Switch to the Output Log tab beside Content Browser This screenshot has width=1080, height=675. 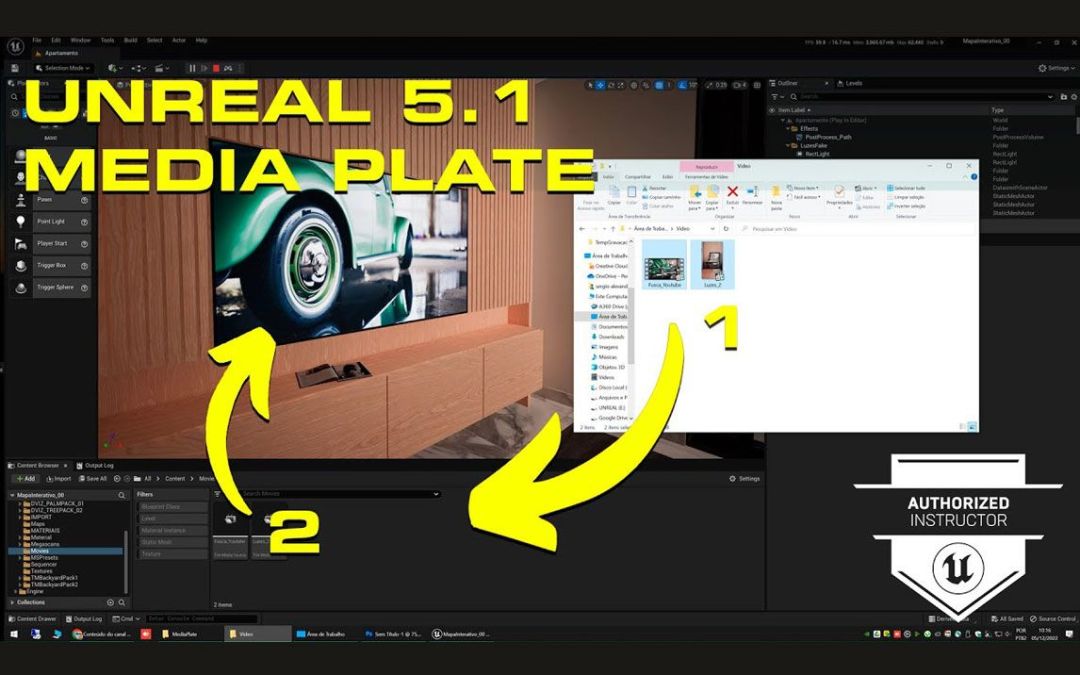pyautogui.click(x=94, y=466)
